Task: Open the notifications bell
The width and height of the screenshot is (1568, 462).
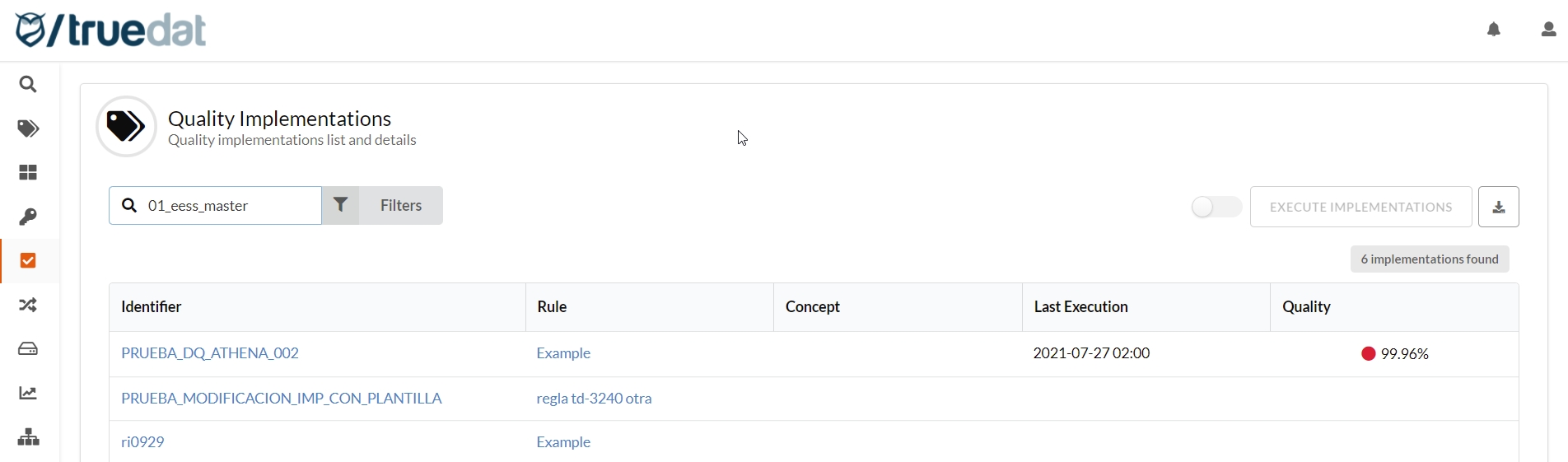Action: pyautogui.click(x=1494, y=30)
